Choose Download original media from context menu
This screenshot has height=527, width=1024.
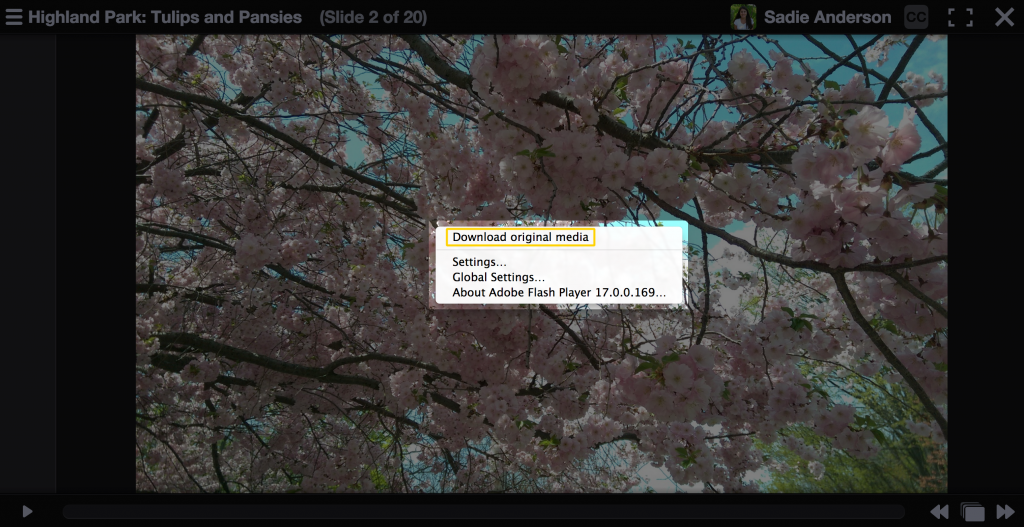point(520,237)
